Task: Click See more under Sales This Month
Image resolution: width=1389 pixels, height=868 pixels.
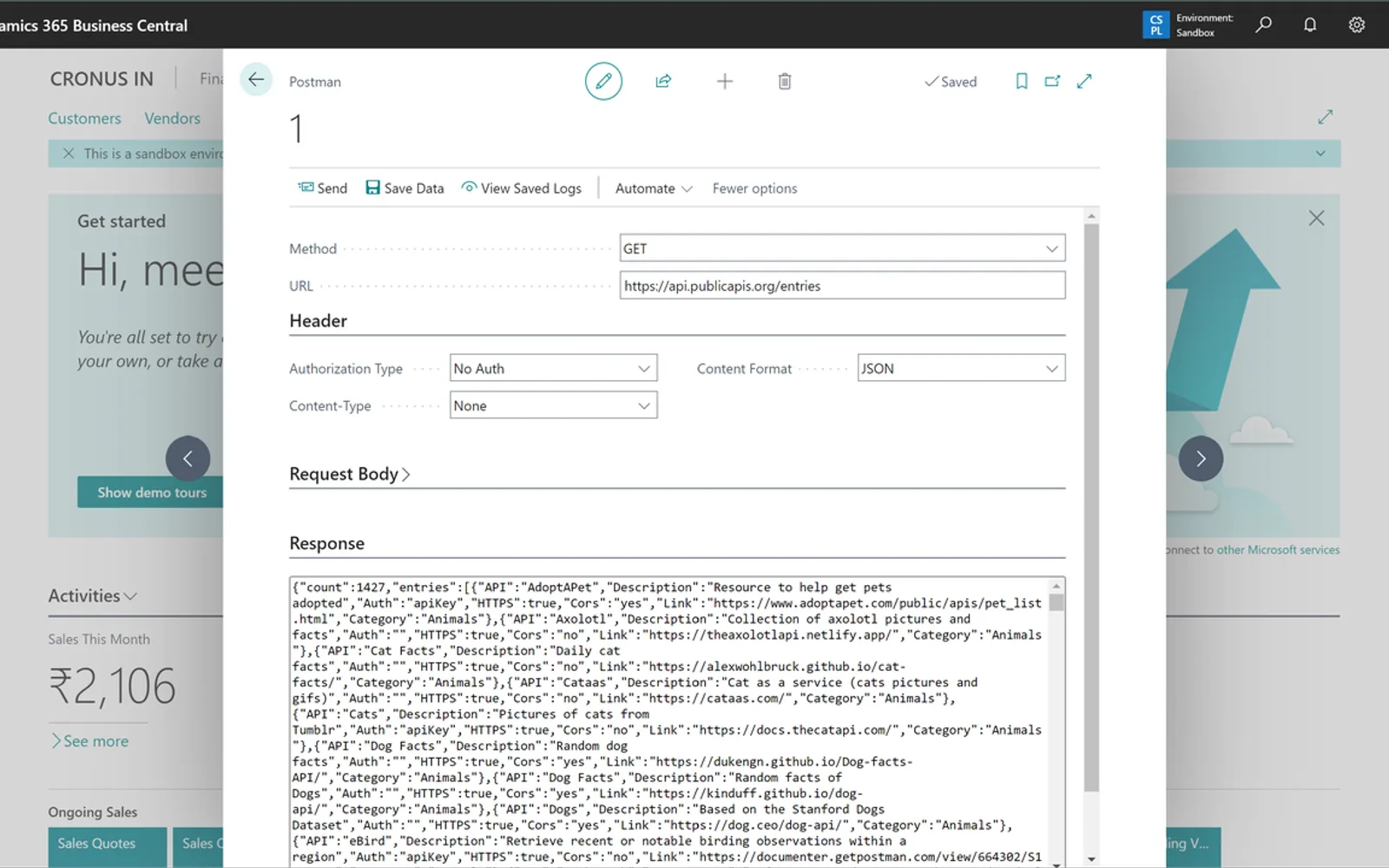Action: coord(90,741)
